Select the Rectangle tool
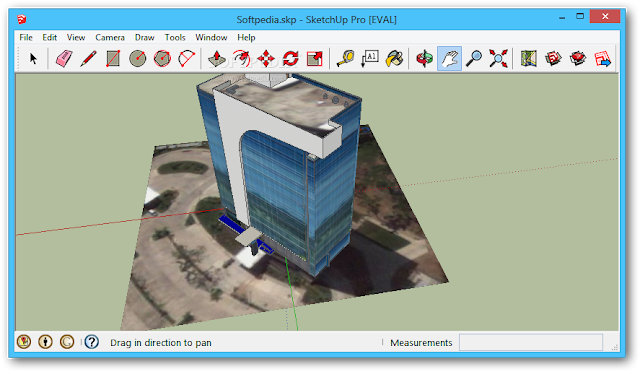This screenshot has width=640, height=372. pos(113,59)
